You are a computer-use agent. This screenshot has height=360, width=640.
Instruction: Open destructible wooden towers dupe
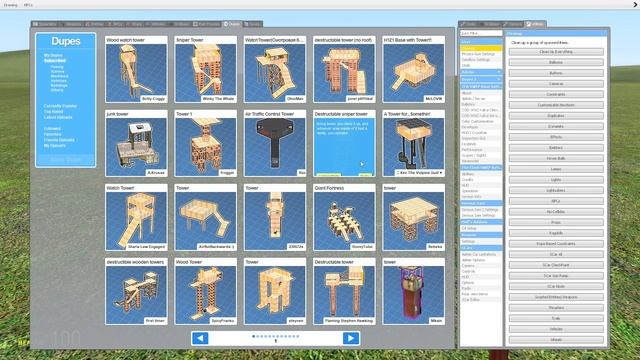tap(136, 291)
